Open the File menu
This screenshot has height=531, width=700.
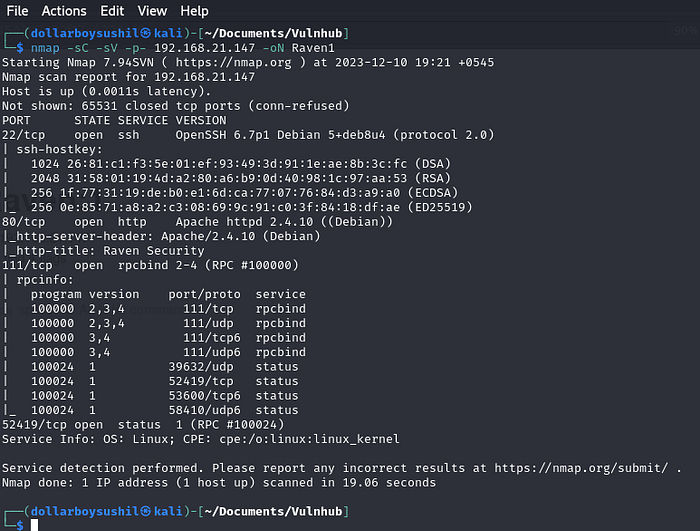17,11
